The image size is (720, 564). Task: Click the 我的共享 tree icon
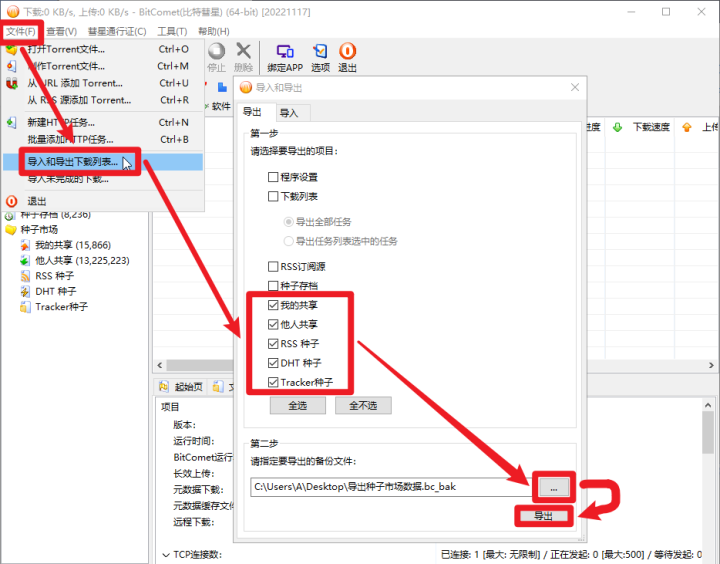point(25,245)
